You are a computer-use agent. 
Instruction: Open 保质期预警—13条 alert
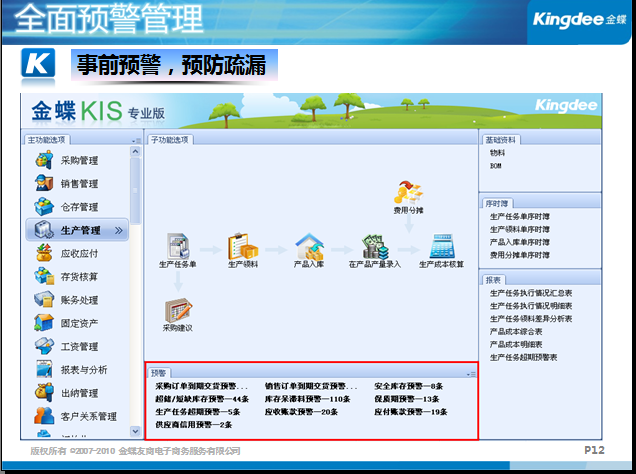coord(407,399)
